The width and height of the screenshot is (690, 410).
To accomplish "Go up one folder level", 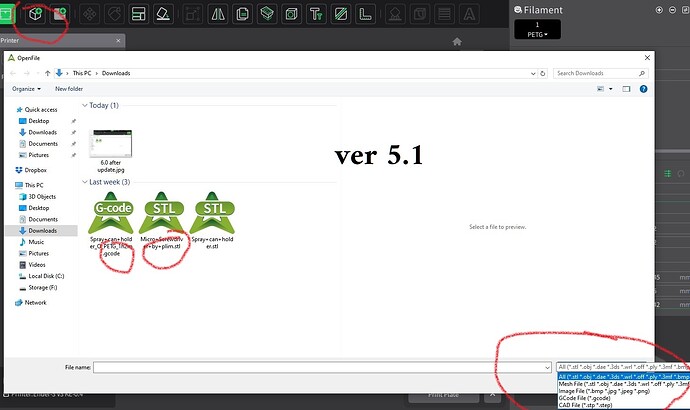I will point(48,73).
